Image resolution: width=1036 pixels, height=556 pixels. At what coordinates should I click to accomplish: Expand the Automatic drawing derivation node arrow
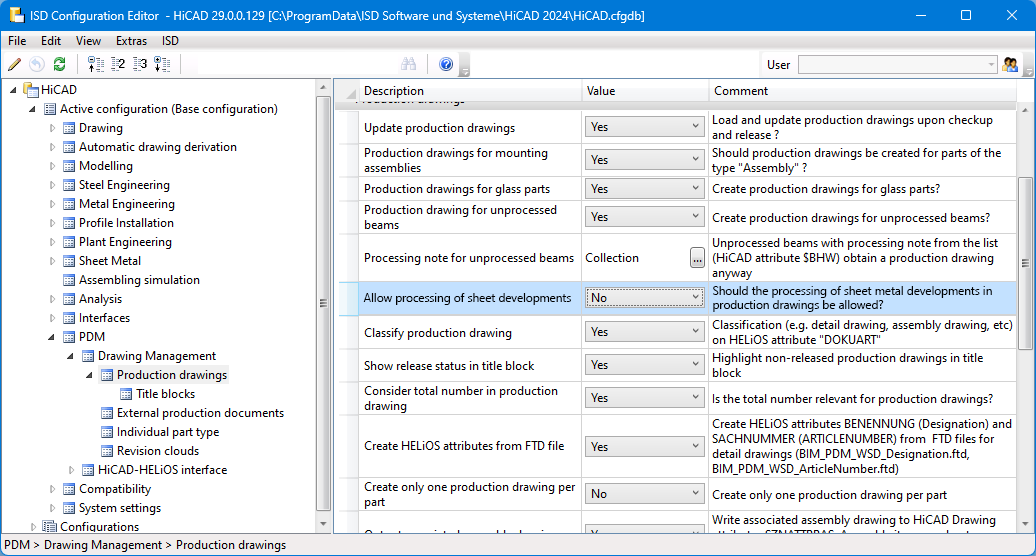[52, 147]
